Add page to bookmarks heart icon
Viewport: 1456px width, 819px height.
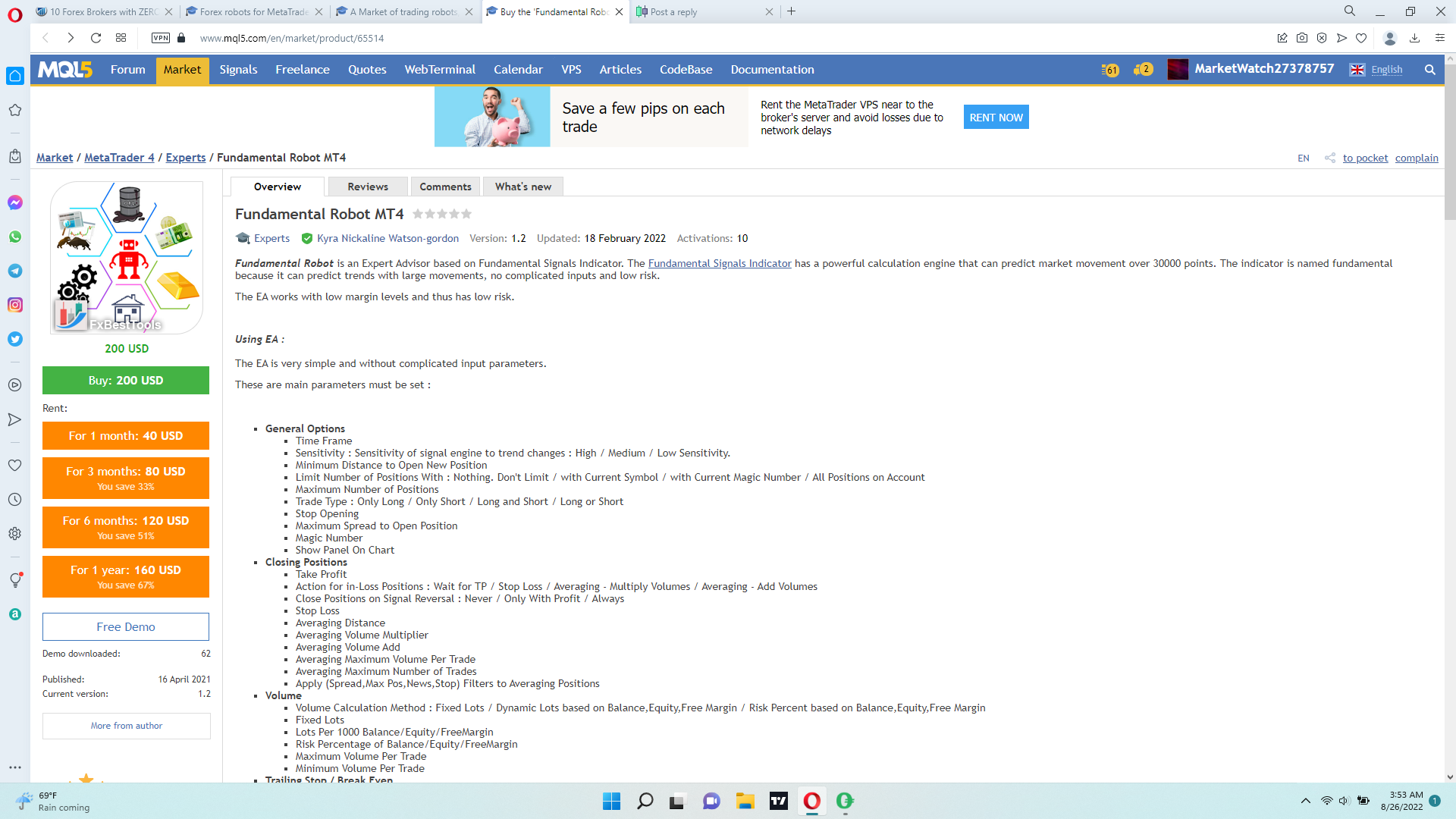click(1361, 38)
